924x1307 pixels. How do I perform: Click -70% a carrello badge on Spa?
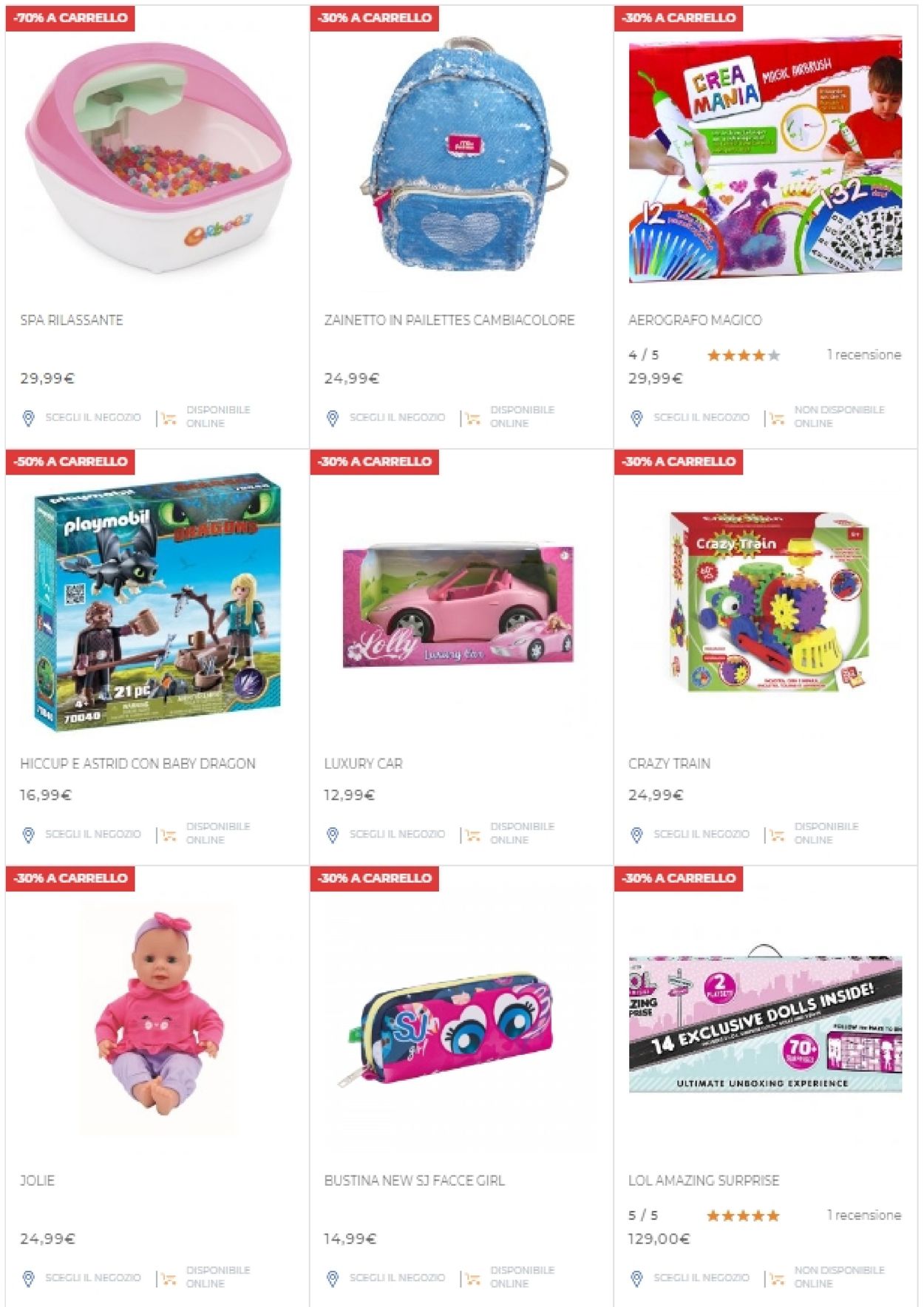tap(70, 18)
